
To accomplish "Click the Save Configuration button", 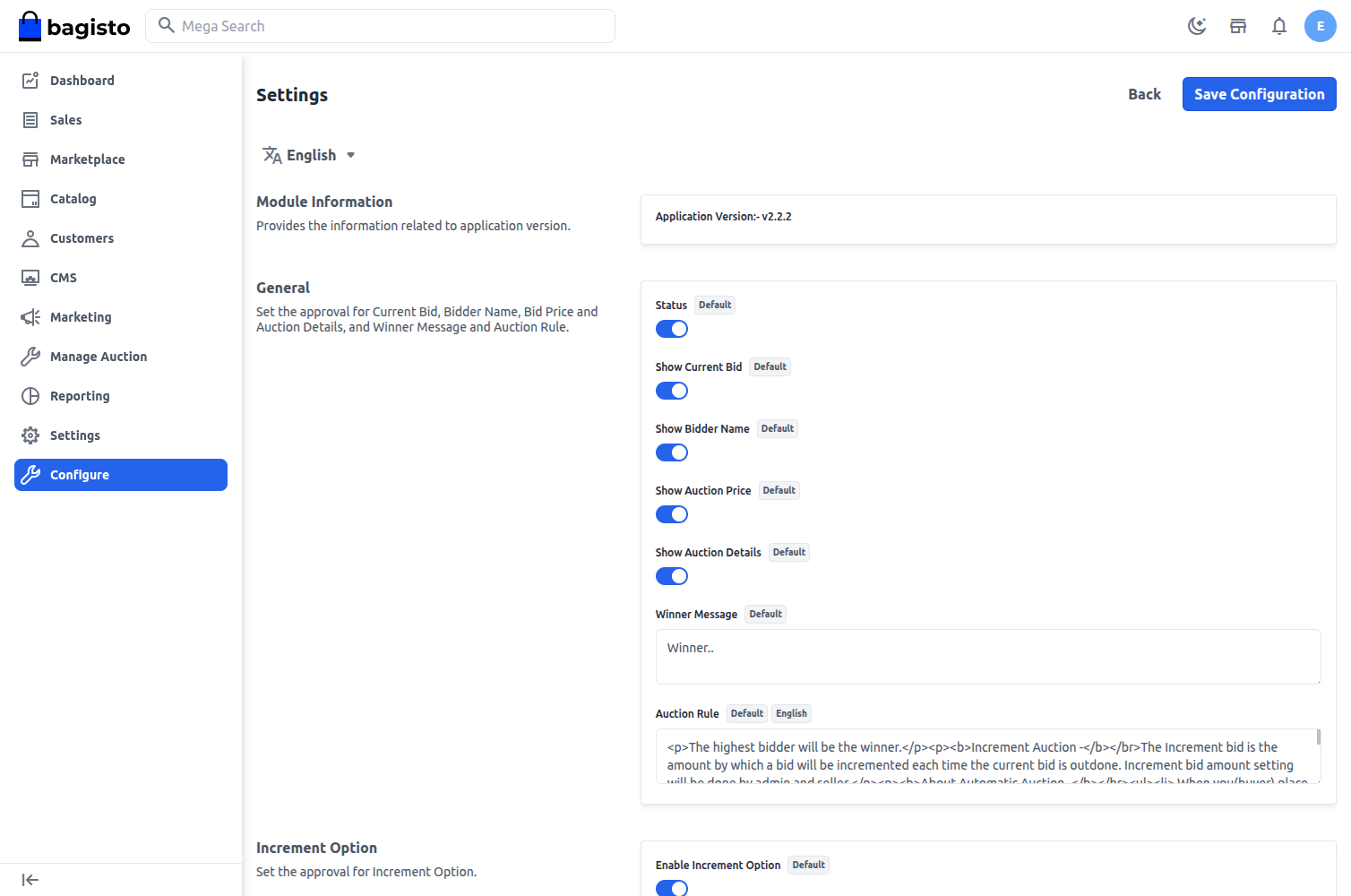I will coord(1259,94).
